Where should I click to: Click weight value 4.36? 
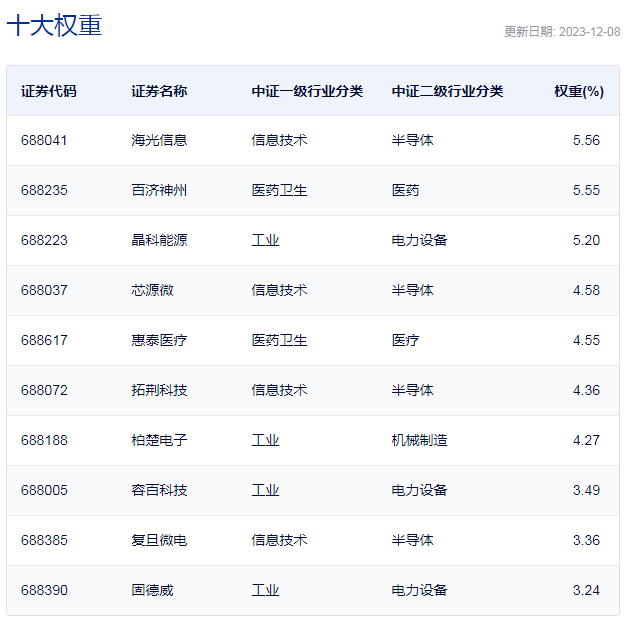click(x=586, y=390)
